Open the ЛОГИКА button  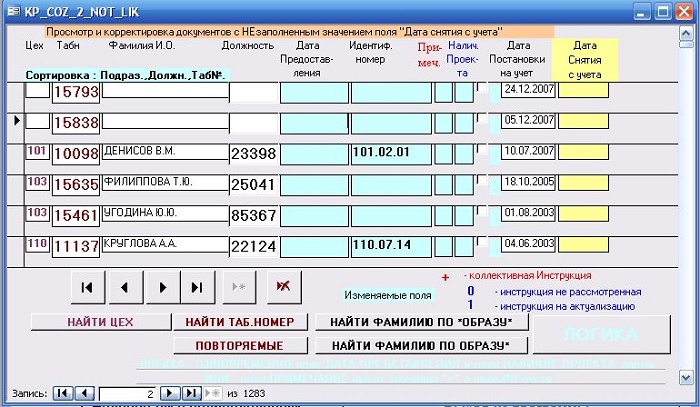pyautogui.click(x=600, y=334)
